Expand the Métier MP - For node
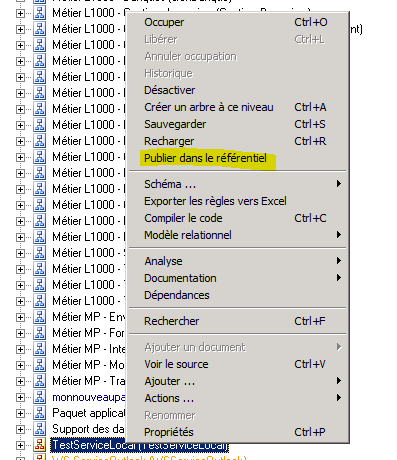 (20, 333)
